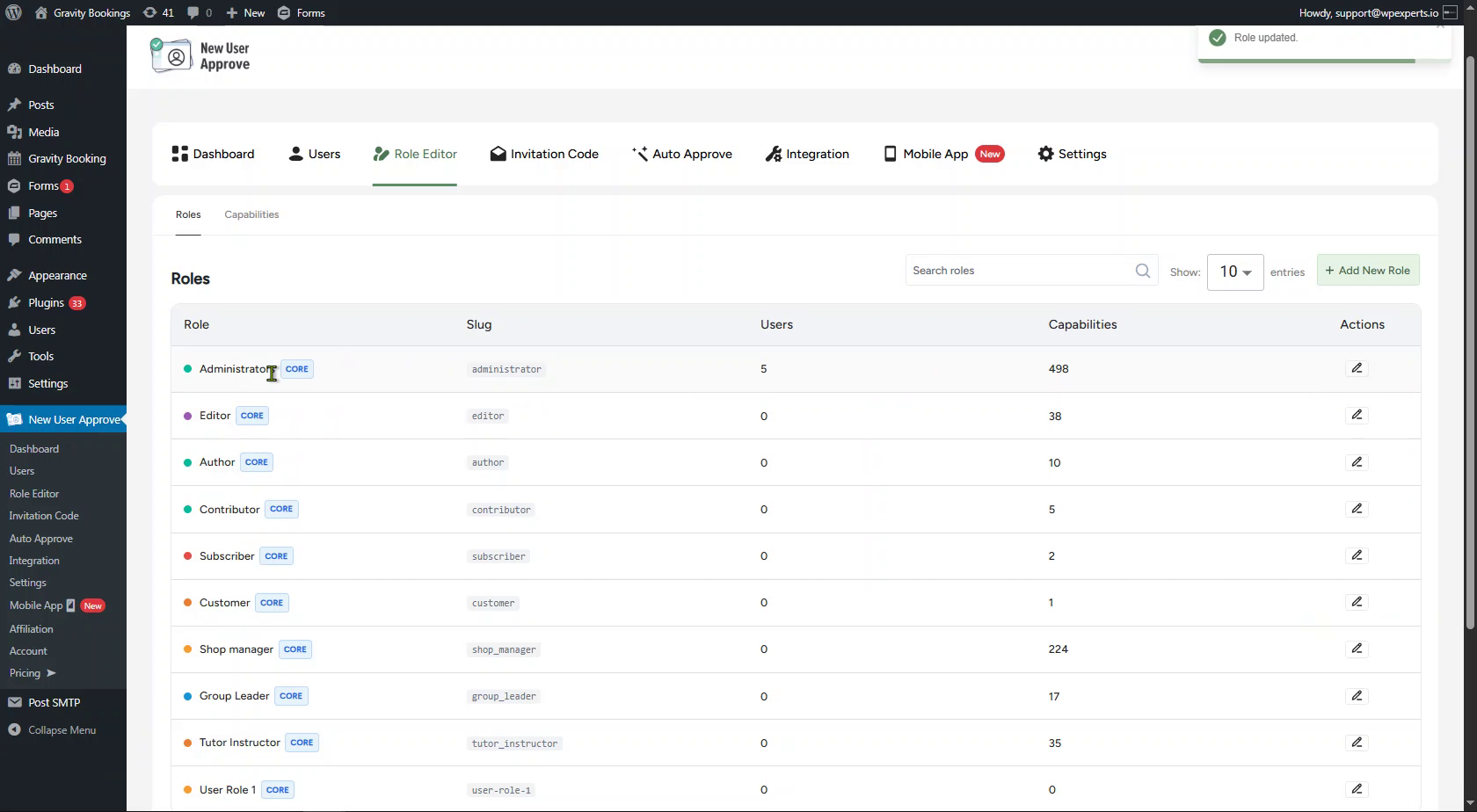Open the WordPress logo menu in admin bar

point(13,12)
